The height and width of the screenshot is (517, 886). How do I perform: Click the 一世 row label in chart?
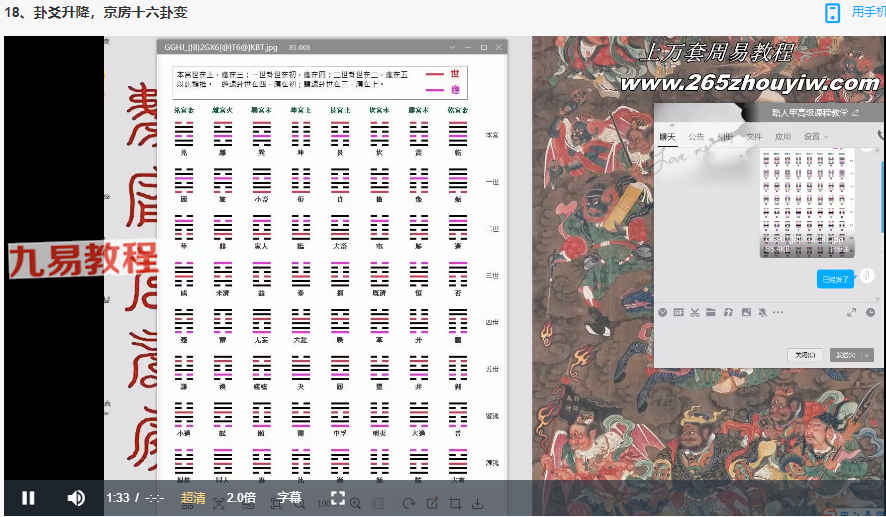492,182
